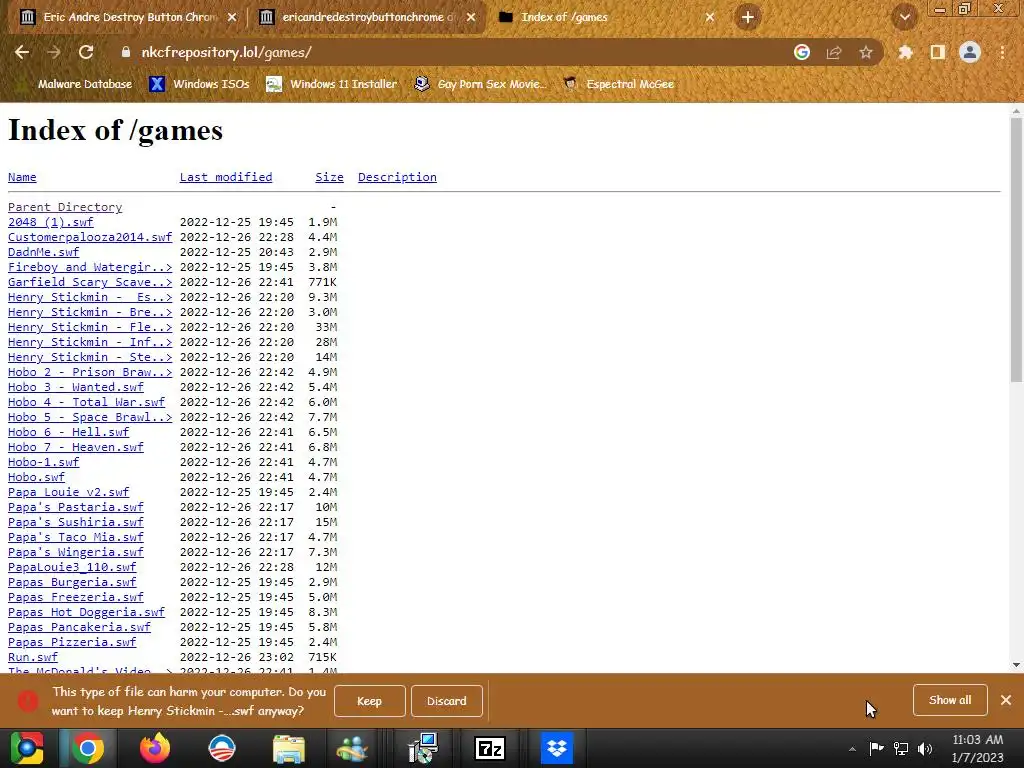Open Garfield Scary Scavenger file link

coord(90,282)
